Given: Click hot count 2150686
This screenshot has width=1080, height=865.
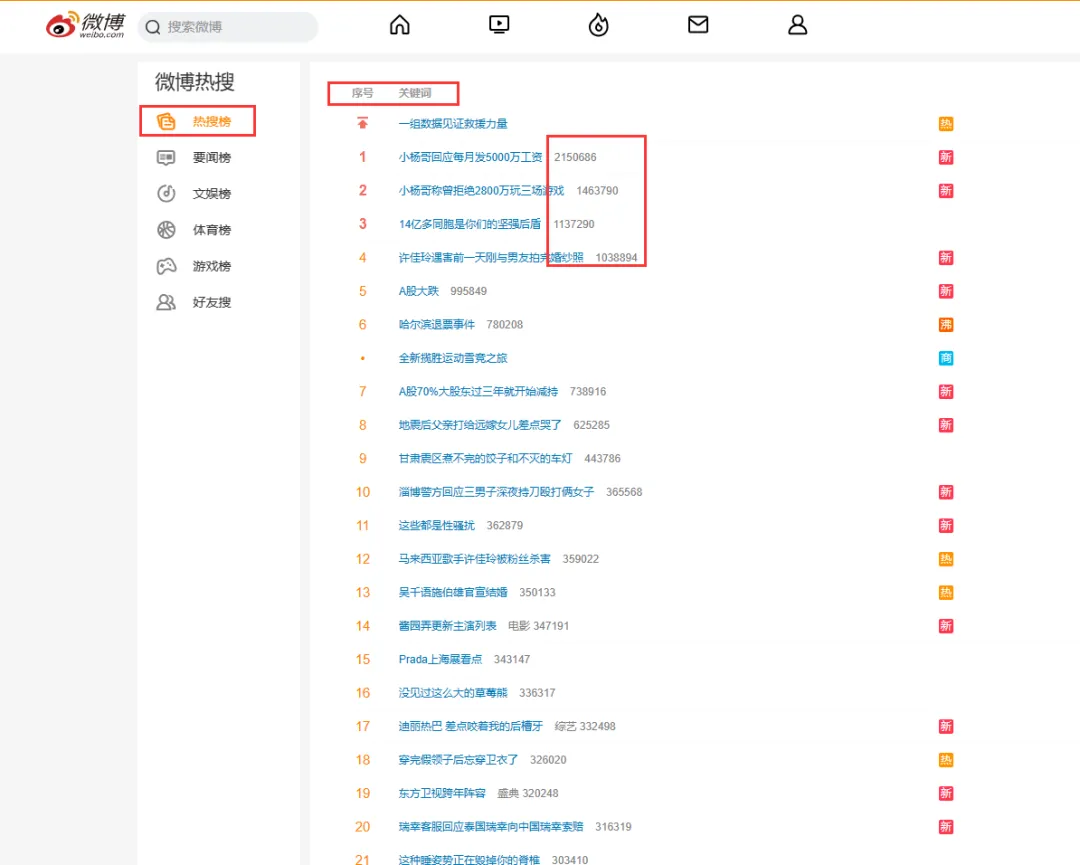Looking at the screenshot, I should coord(575,157).
